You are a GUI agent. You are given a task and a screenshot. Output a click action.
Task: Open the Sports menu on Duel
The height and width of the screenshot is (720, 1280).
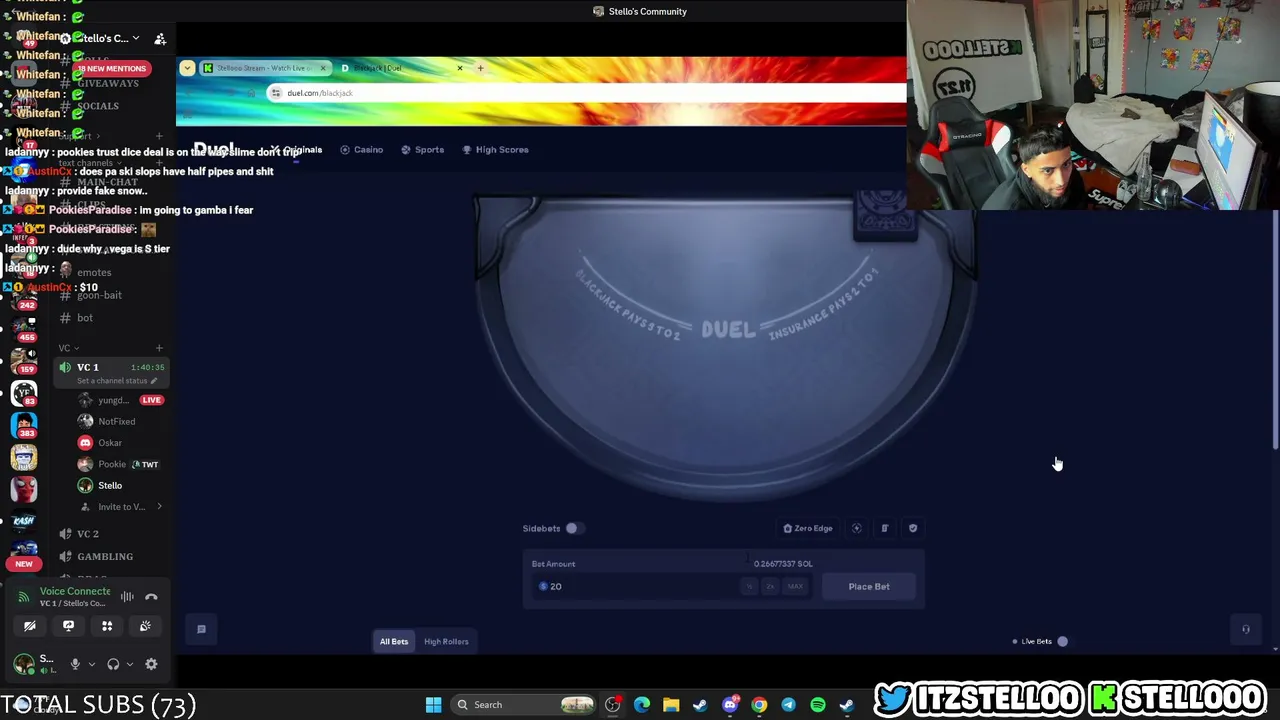423,150
